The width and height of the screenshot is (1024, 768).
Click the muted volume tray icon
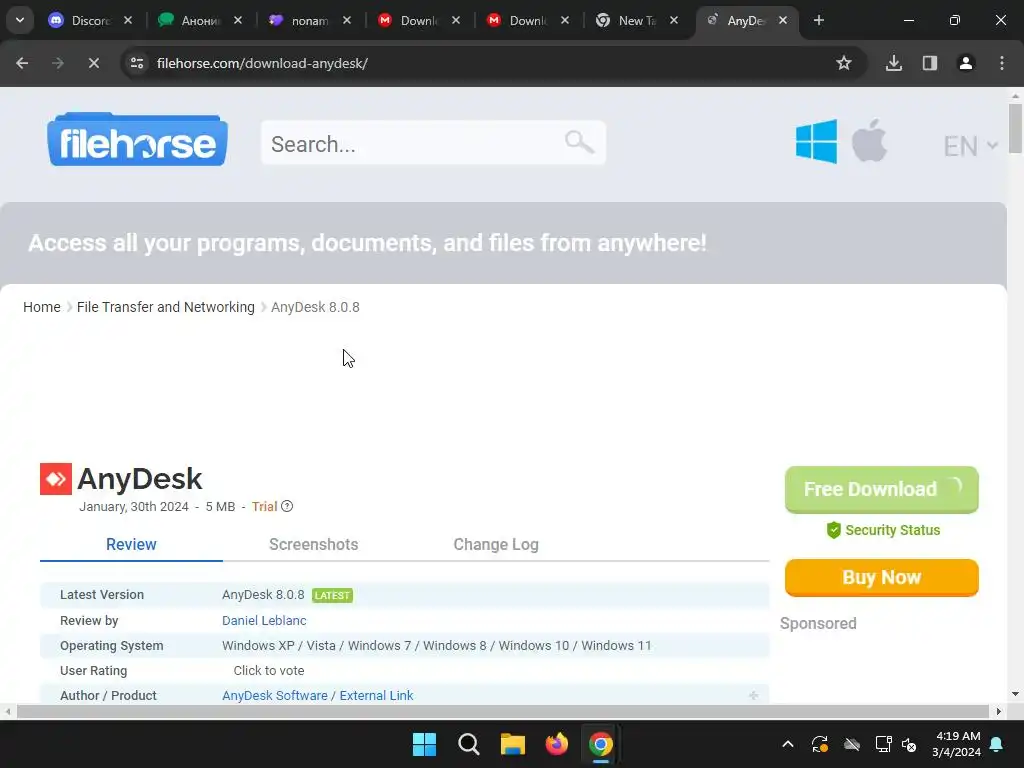(x=909, y=744)
